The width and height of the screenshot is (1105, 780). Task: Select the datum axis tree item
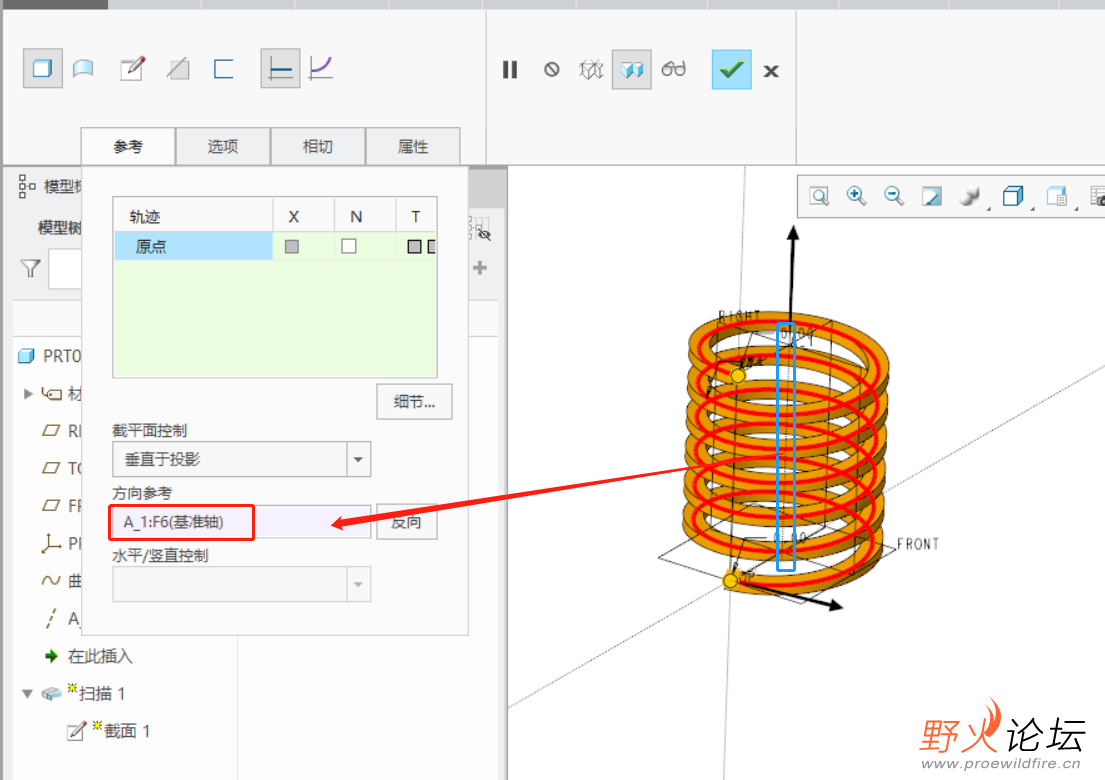tap(62, 619)
